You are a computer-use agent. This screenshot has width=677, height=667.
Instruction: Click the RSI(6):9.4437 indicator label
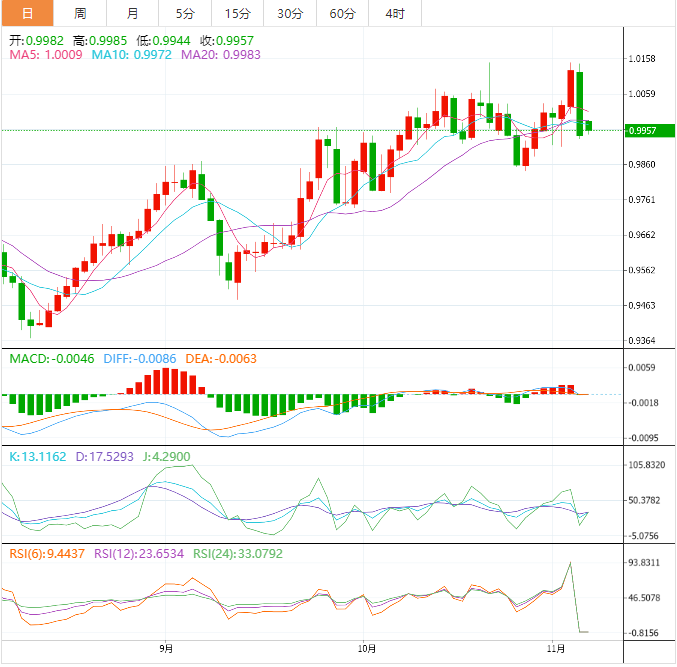click(46, 555)
